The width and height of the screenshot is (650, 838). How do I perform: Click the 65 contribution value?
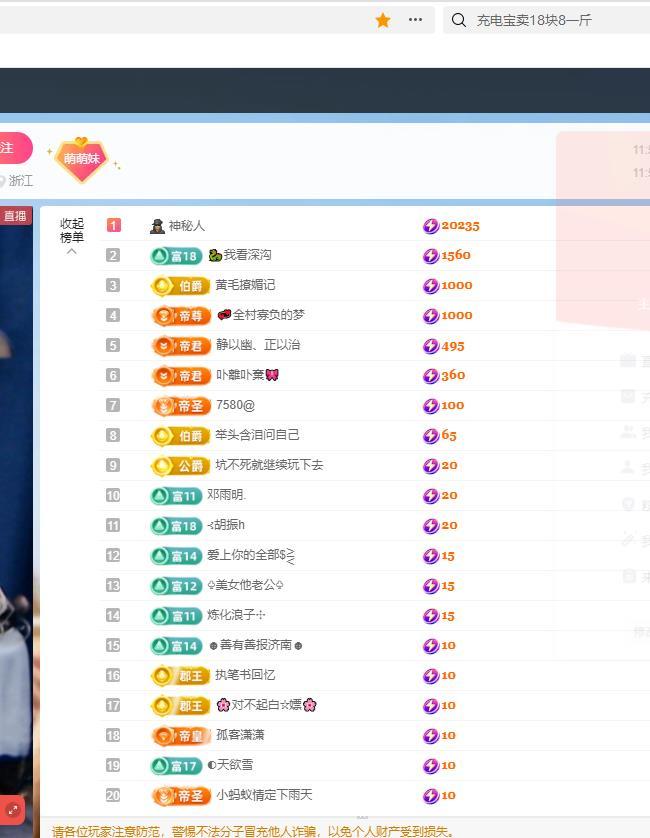coord(449,436)
